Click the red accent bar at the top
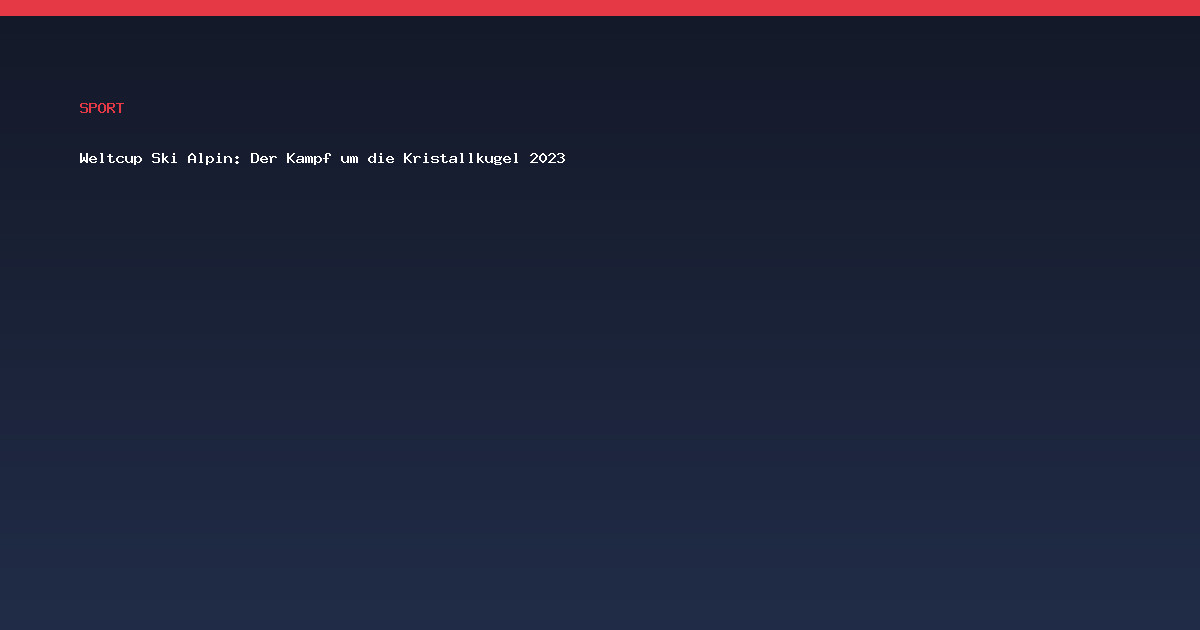Viewport: 1200px width, 630px height. pos(600,8)
